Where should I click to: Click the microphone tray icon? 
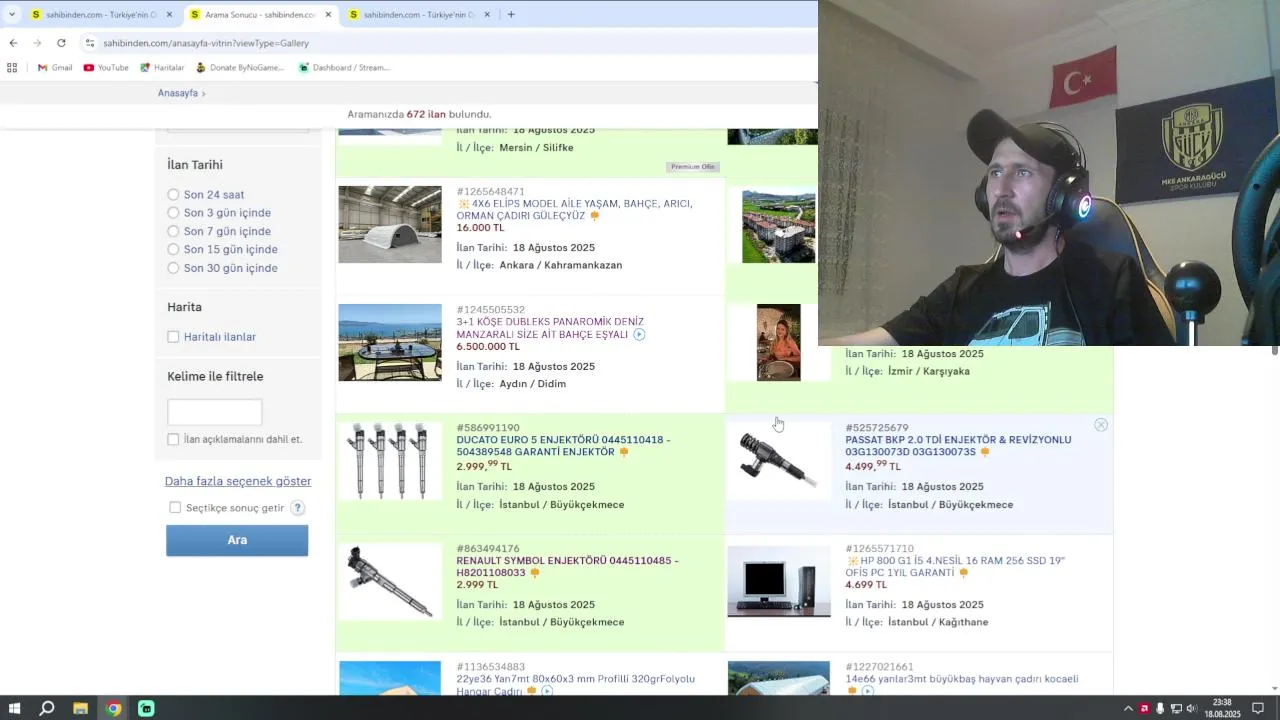click(1160, 708)
